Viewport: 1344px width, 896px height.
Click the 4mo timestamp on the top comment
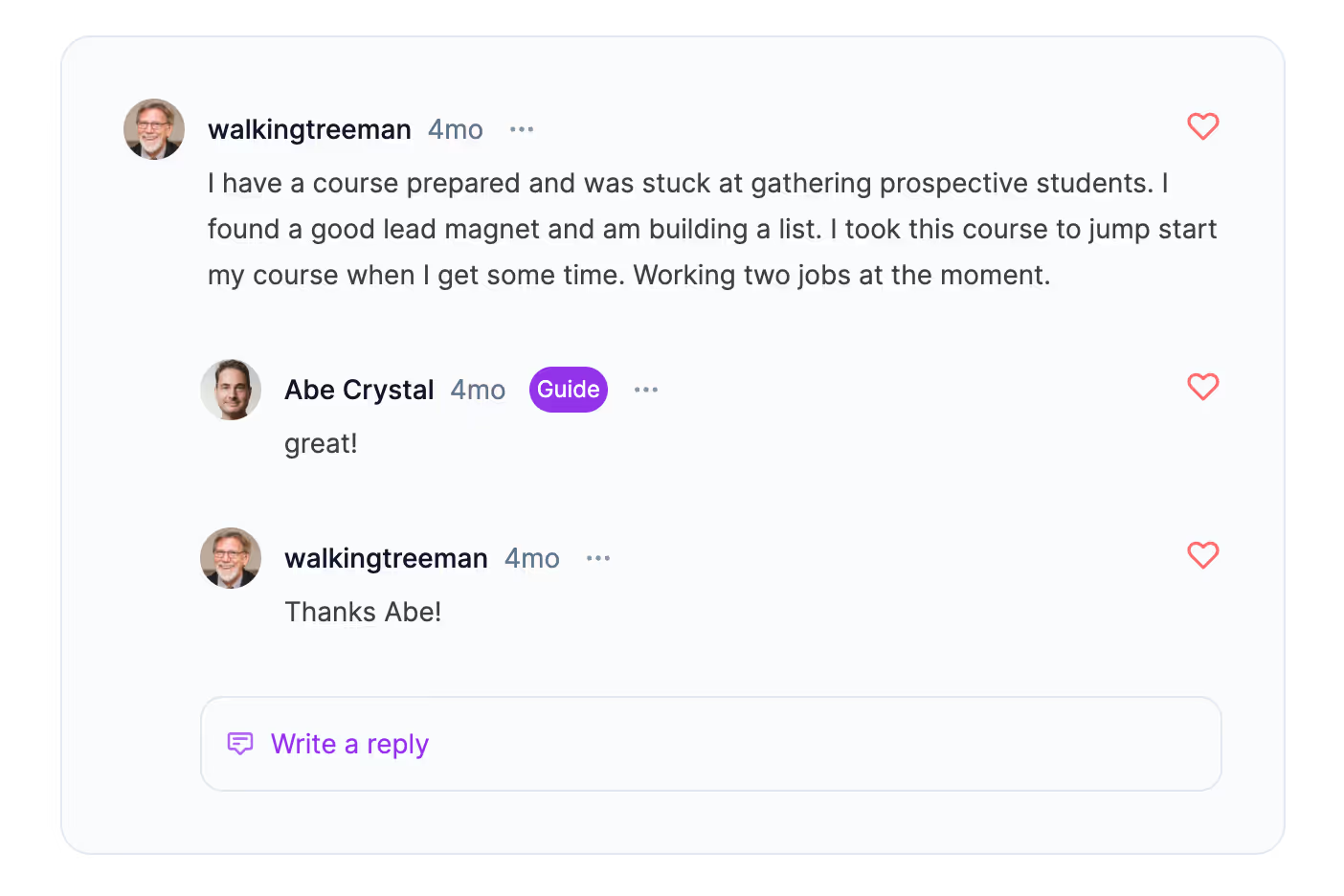(x=455, y=128)
